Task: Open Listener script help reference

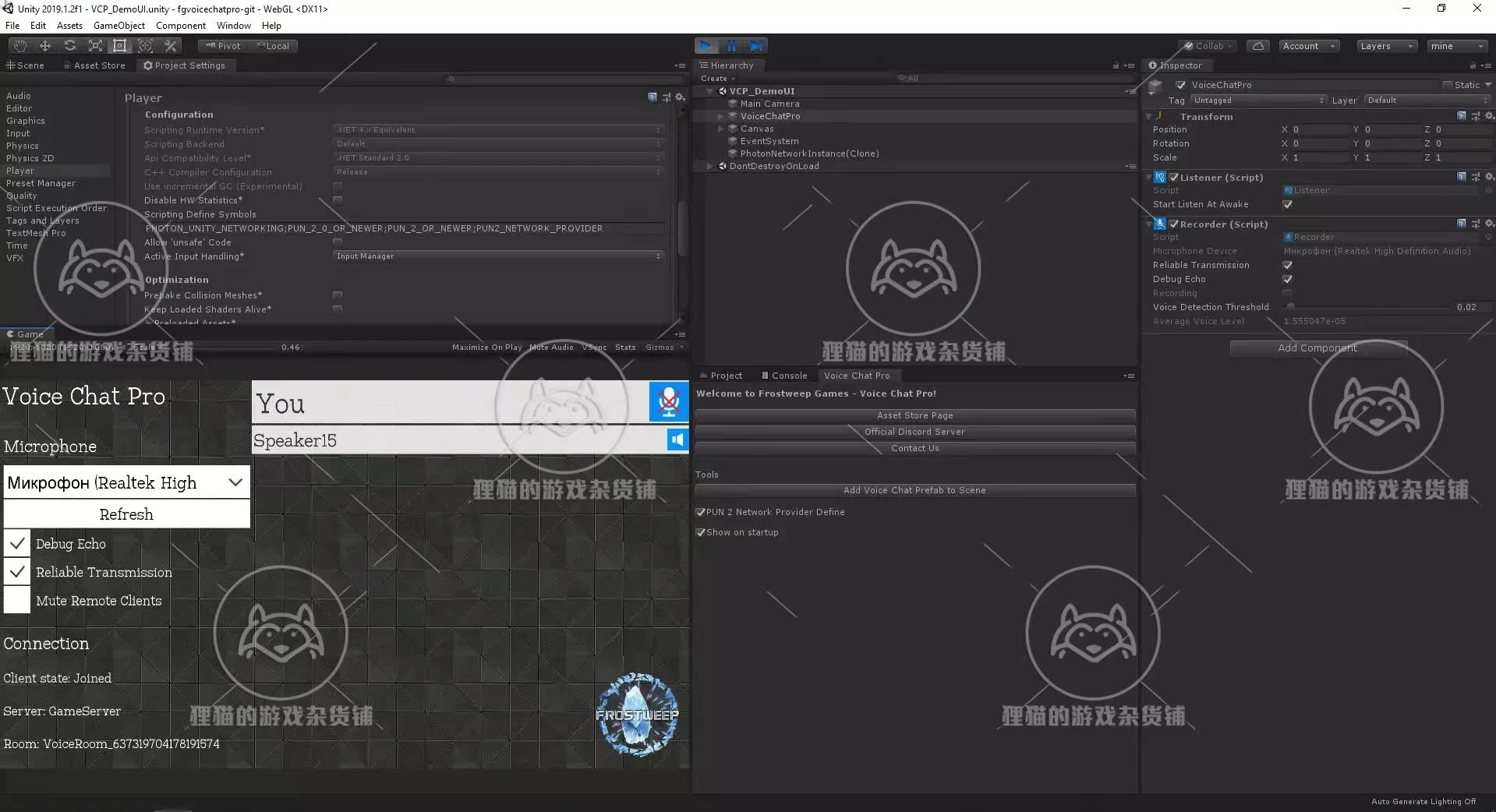Action: tap(1462, 177)
